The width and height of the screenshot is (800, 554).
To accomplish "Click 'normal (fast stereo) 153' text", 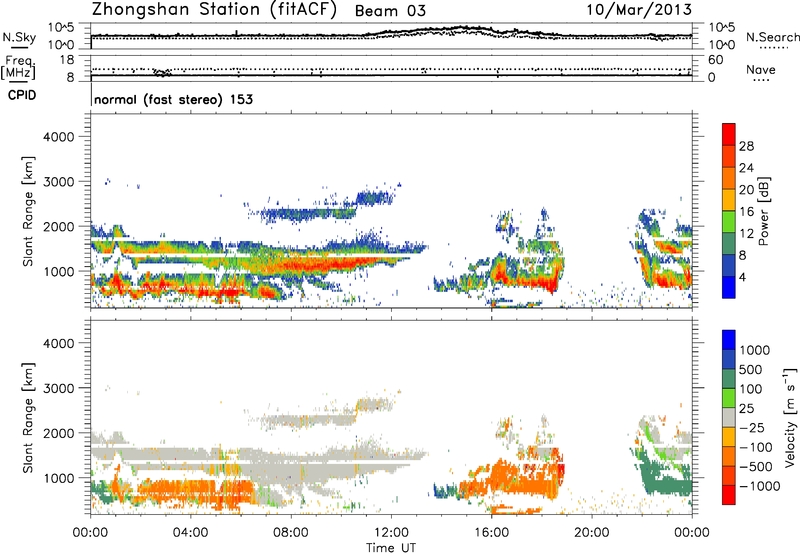I will coord(173,99).
